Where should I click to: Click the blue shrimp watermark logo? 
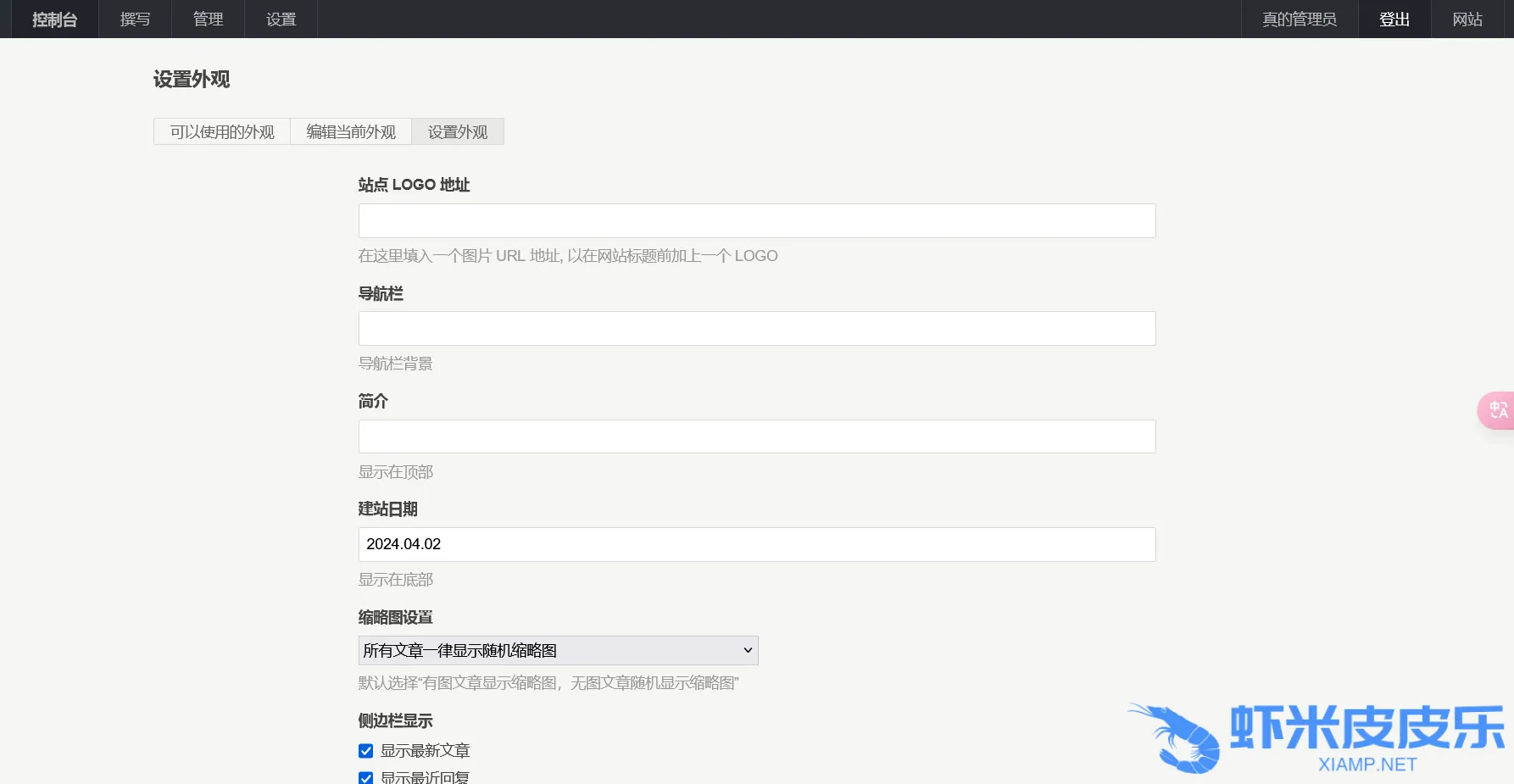1176,737
